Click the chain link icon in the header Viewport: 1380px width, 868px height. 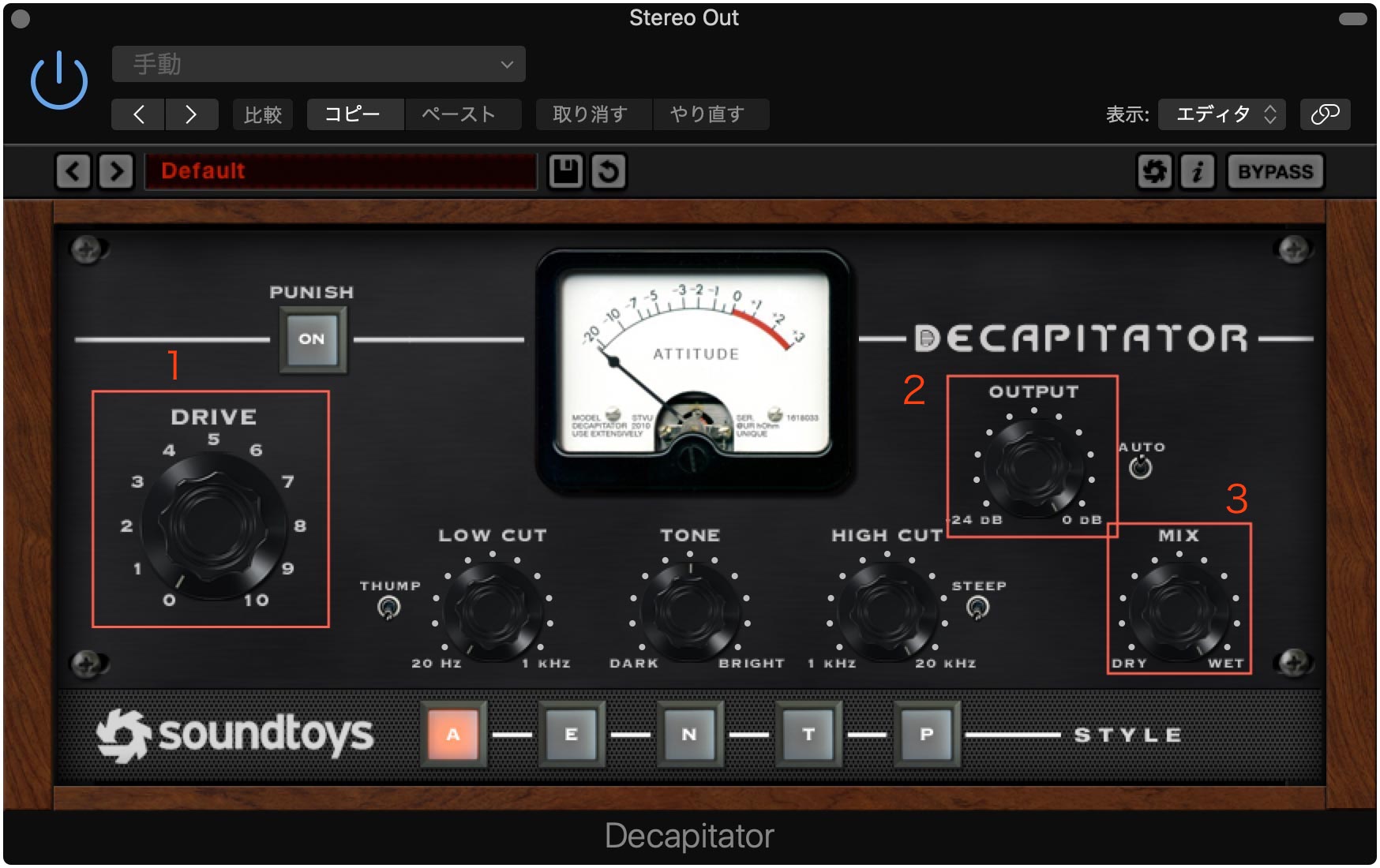point(1325,114)
